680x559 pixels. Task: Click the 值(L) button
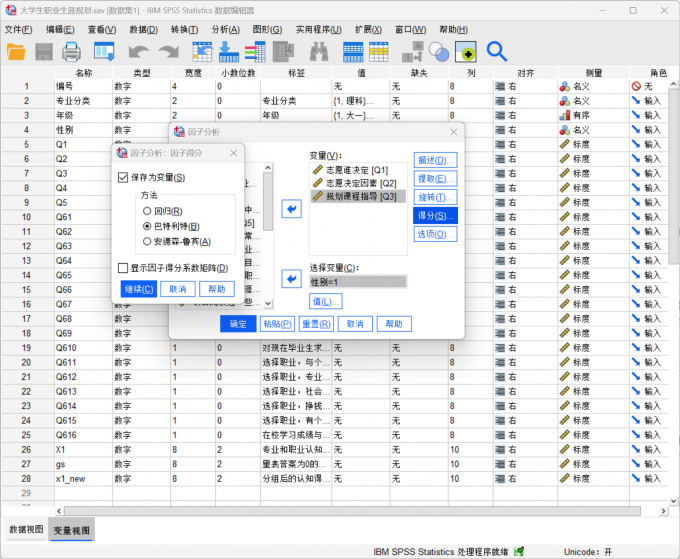(x=326, y=301)
